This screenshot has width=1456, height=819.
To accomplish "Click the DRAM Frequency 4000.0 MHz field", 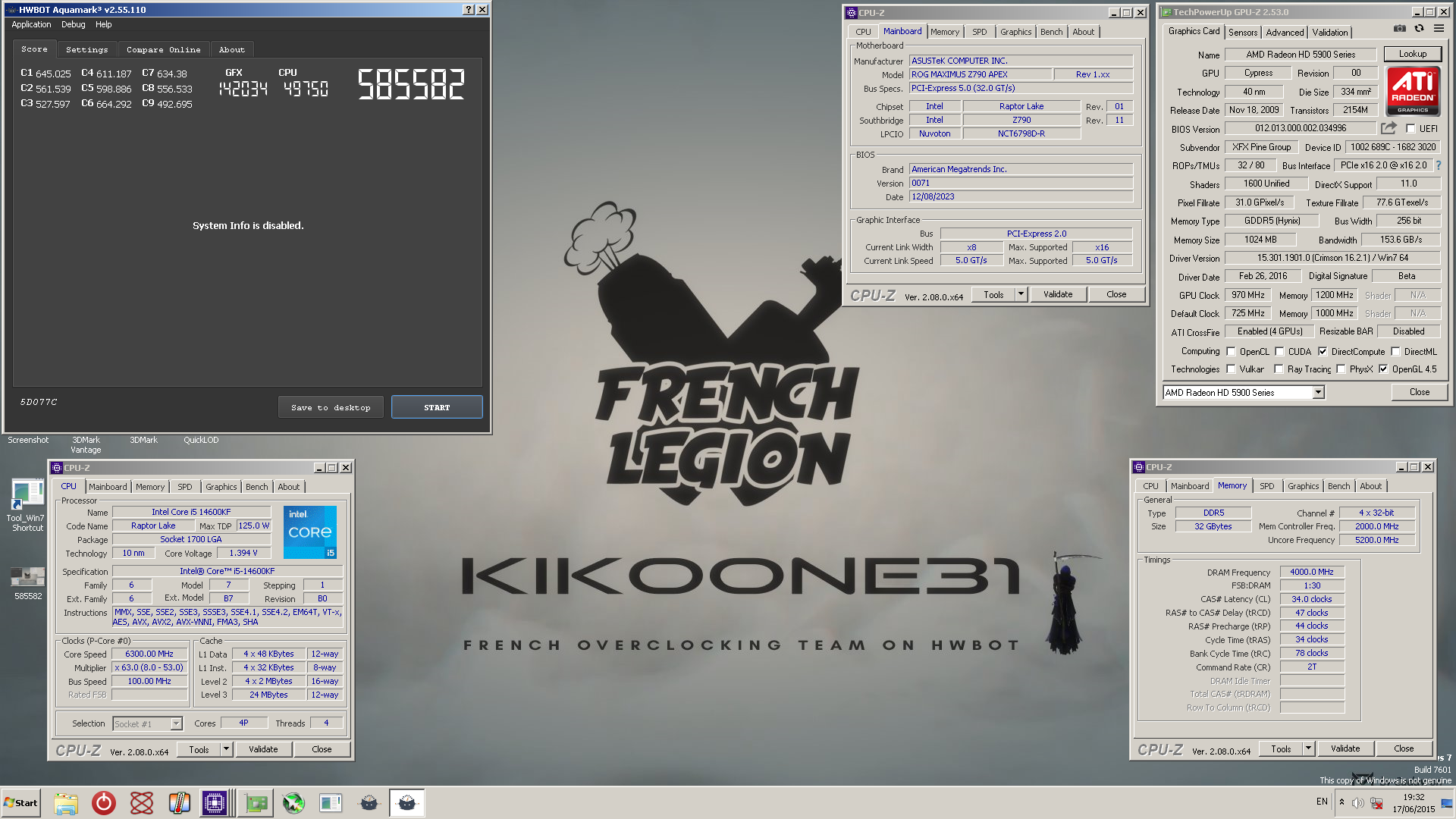I will 1312,572.
